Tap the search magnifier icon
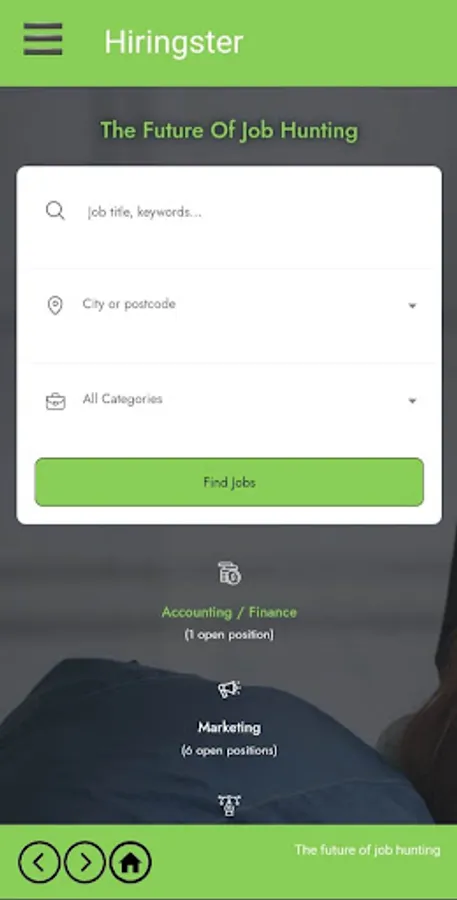457x900 pixels. [x=55, y=211]
